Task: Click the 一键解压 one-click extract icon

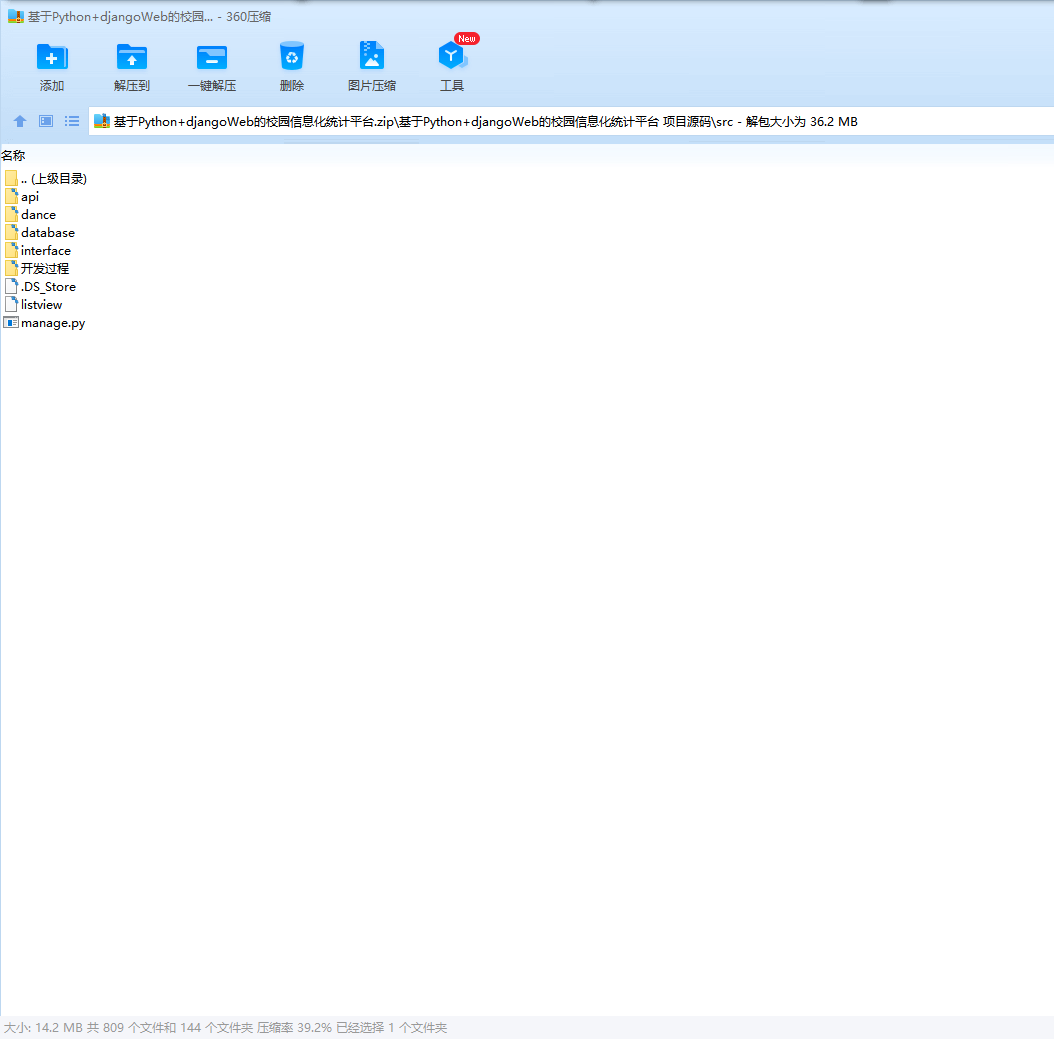Action: [212, 57]
